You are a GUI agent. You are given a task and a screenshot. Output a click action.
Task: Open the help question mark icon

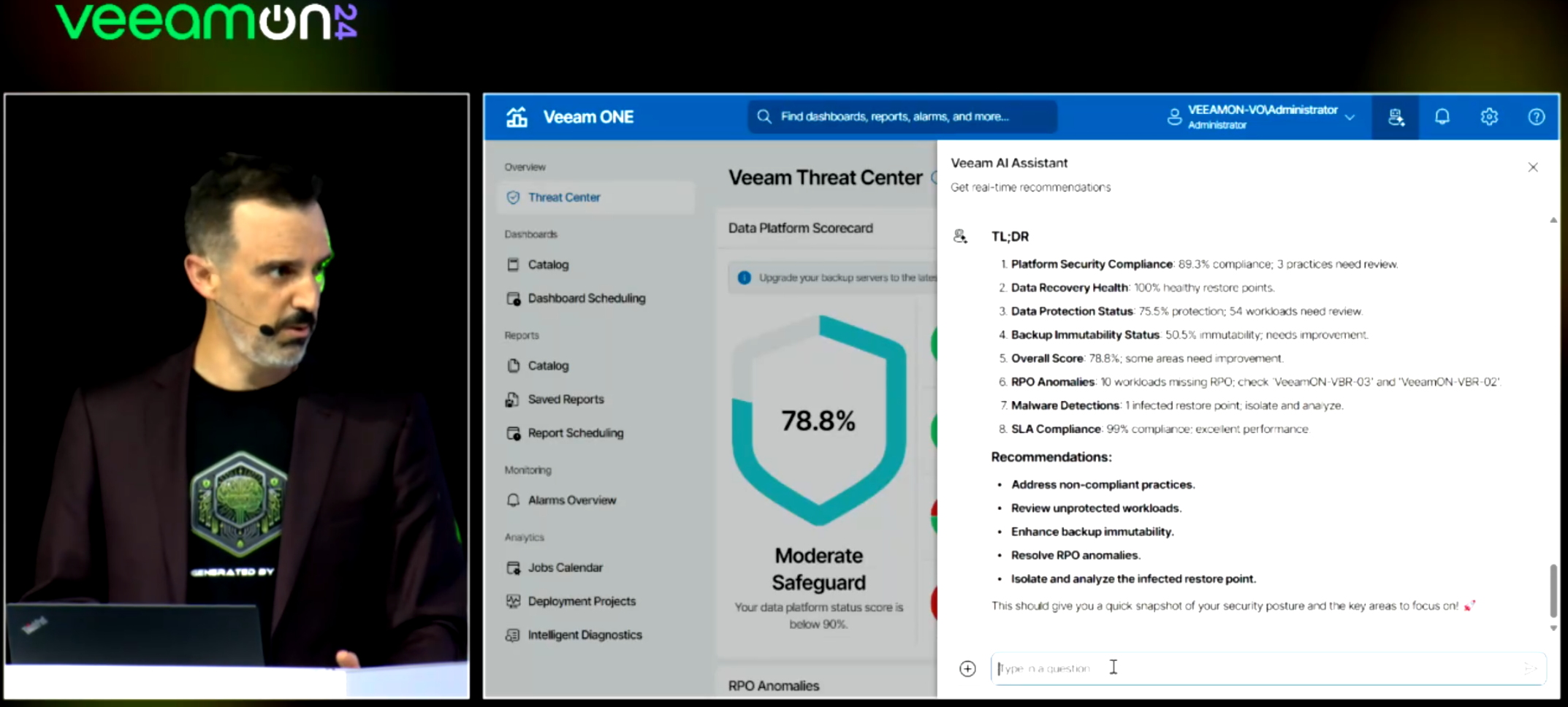click(x=1537, y=117)
